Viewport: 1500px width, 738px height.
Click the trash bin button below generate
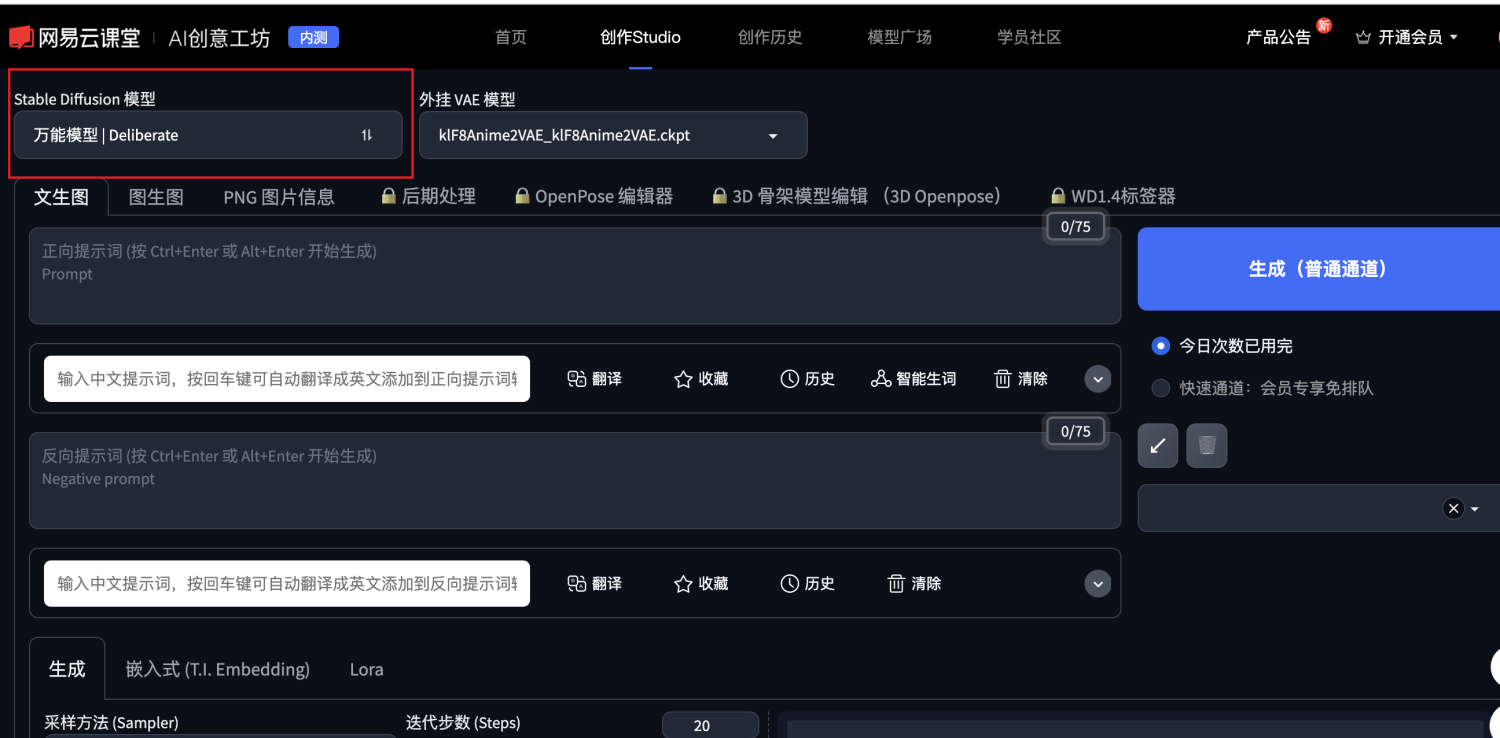point(1207,446)
